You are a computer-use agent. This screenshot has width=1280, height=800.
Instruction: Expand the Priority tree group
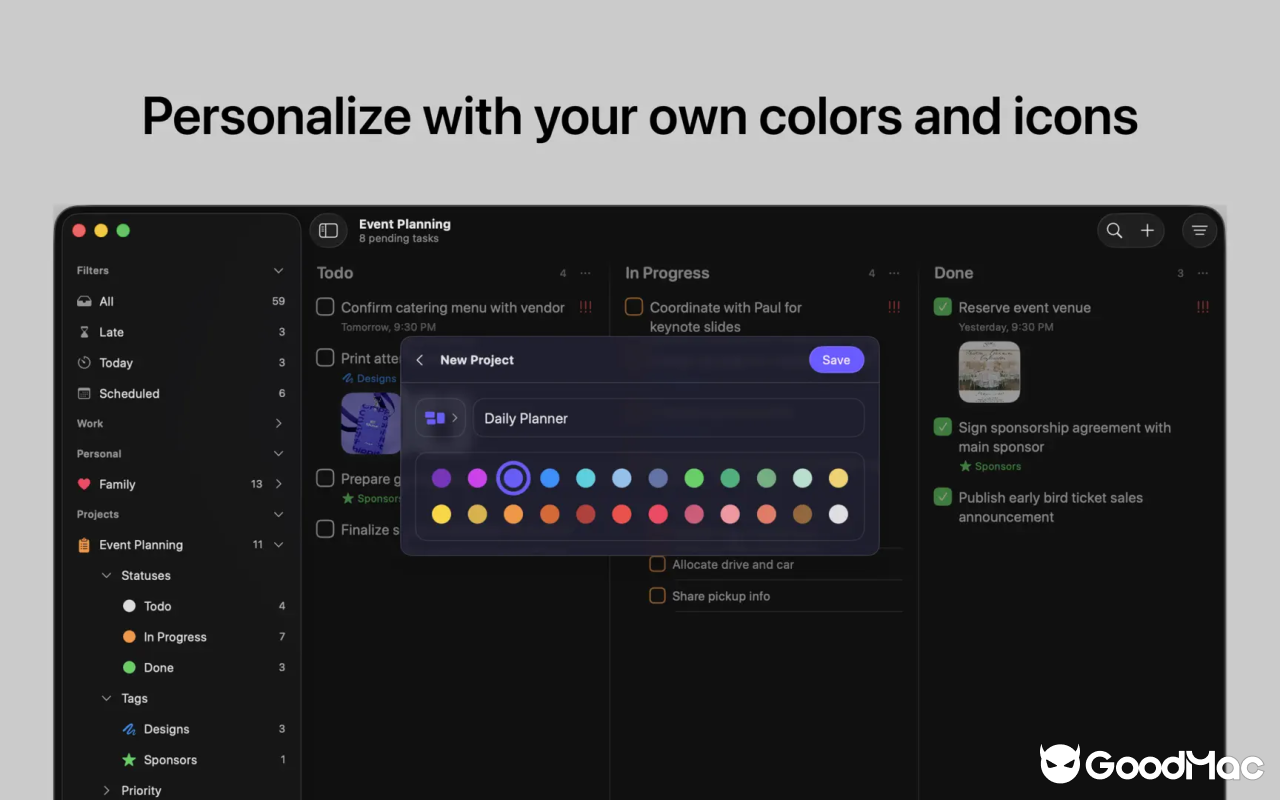pyautogui.click(x=107, y=790)
